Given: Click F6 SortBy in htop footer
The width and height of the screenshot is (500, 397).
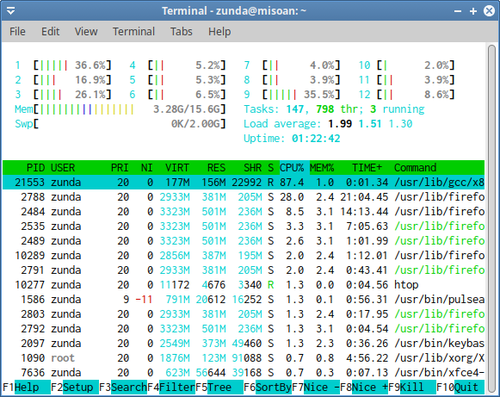Looking at the screenshot, I should pos(267,387).
